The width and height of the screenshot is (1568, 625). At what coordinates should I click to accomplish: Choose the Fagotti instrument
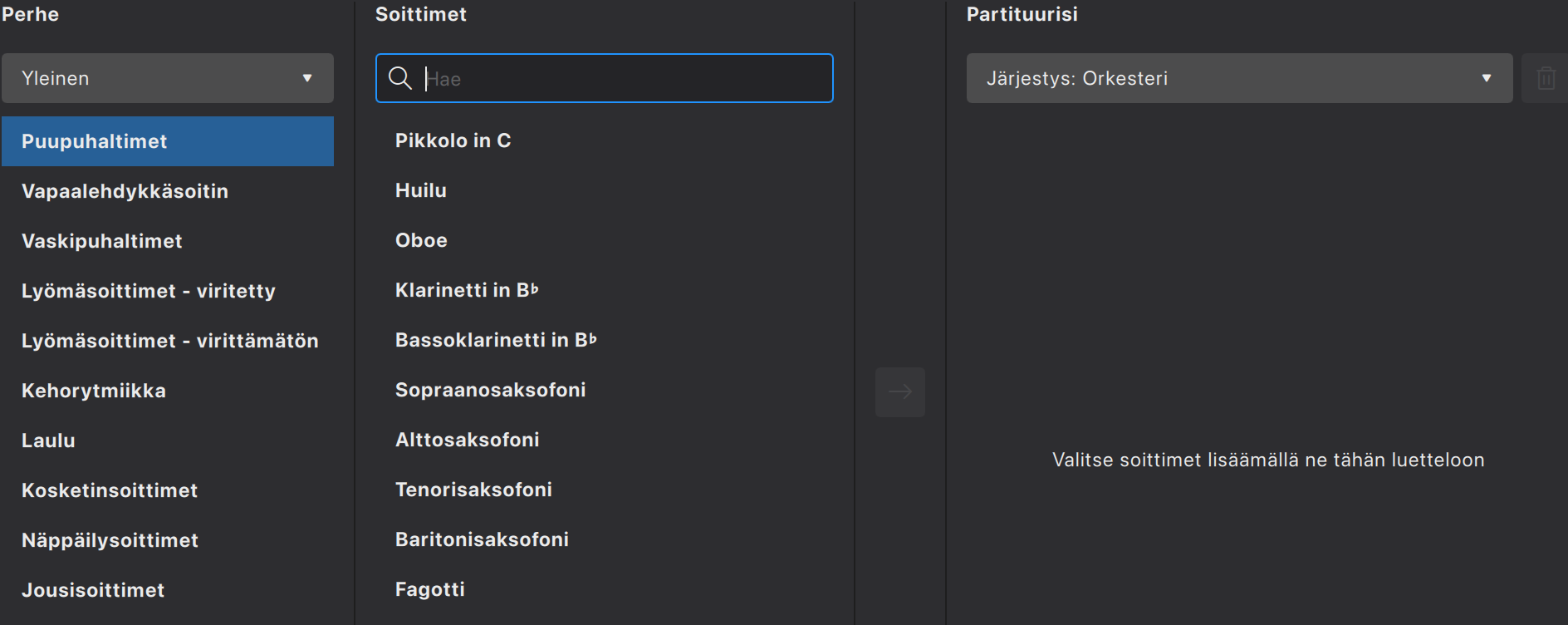coord(429,589)
